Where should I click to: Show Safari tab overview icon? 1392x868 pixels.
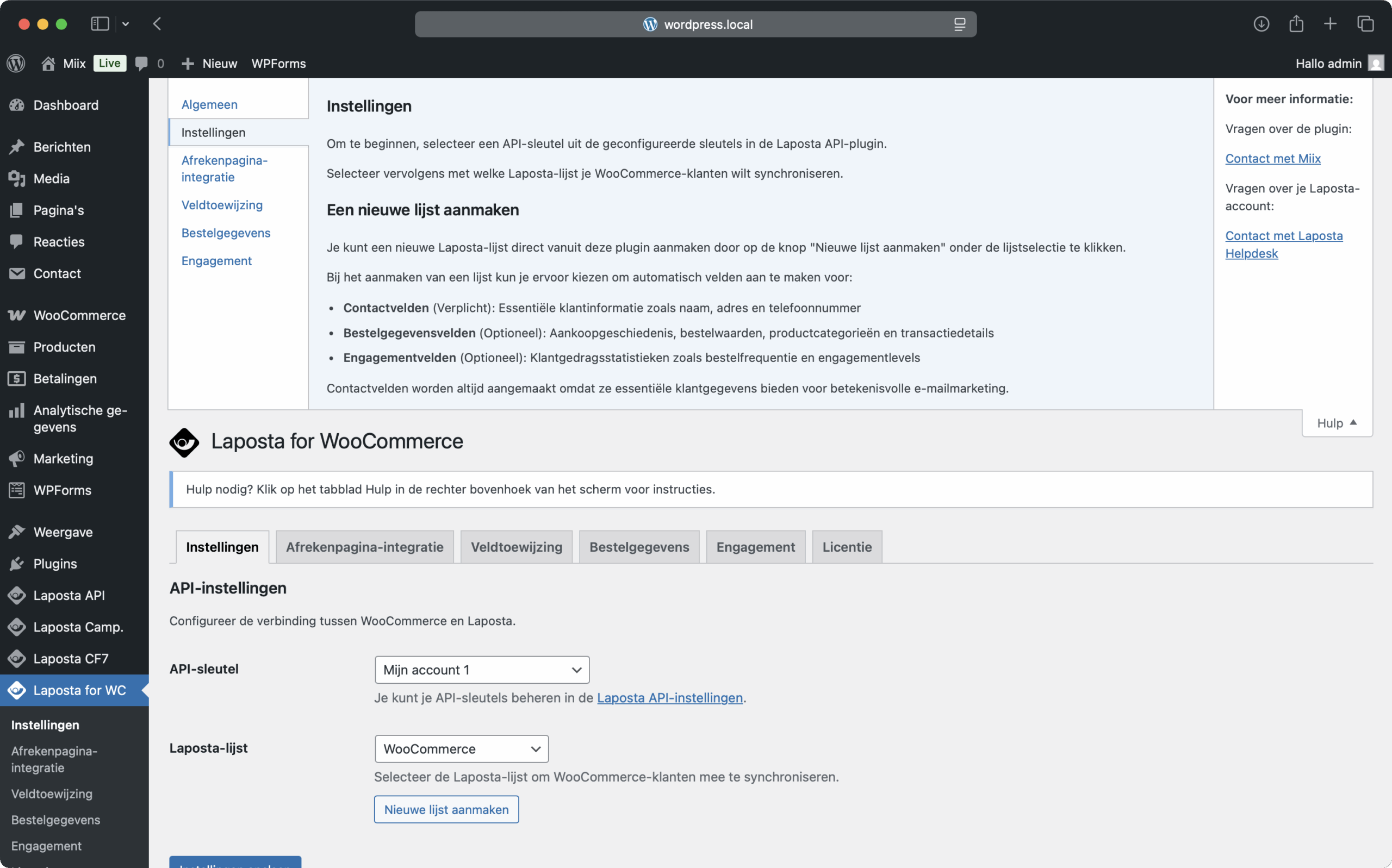tap(1365, 23)
